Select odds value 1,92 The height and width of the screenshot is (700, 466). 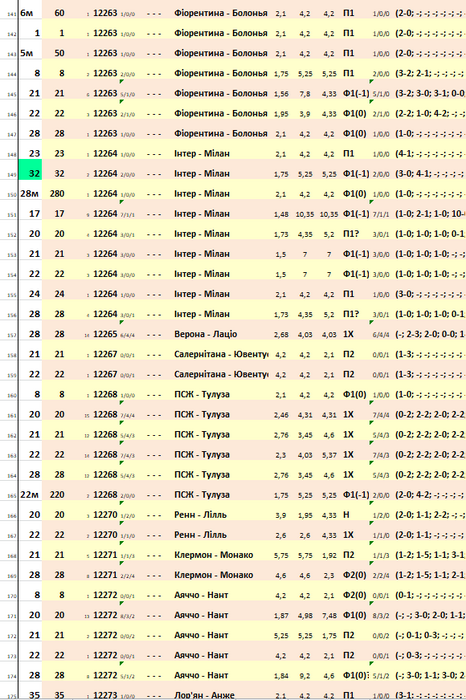pos(329,555)
